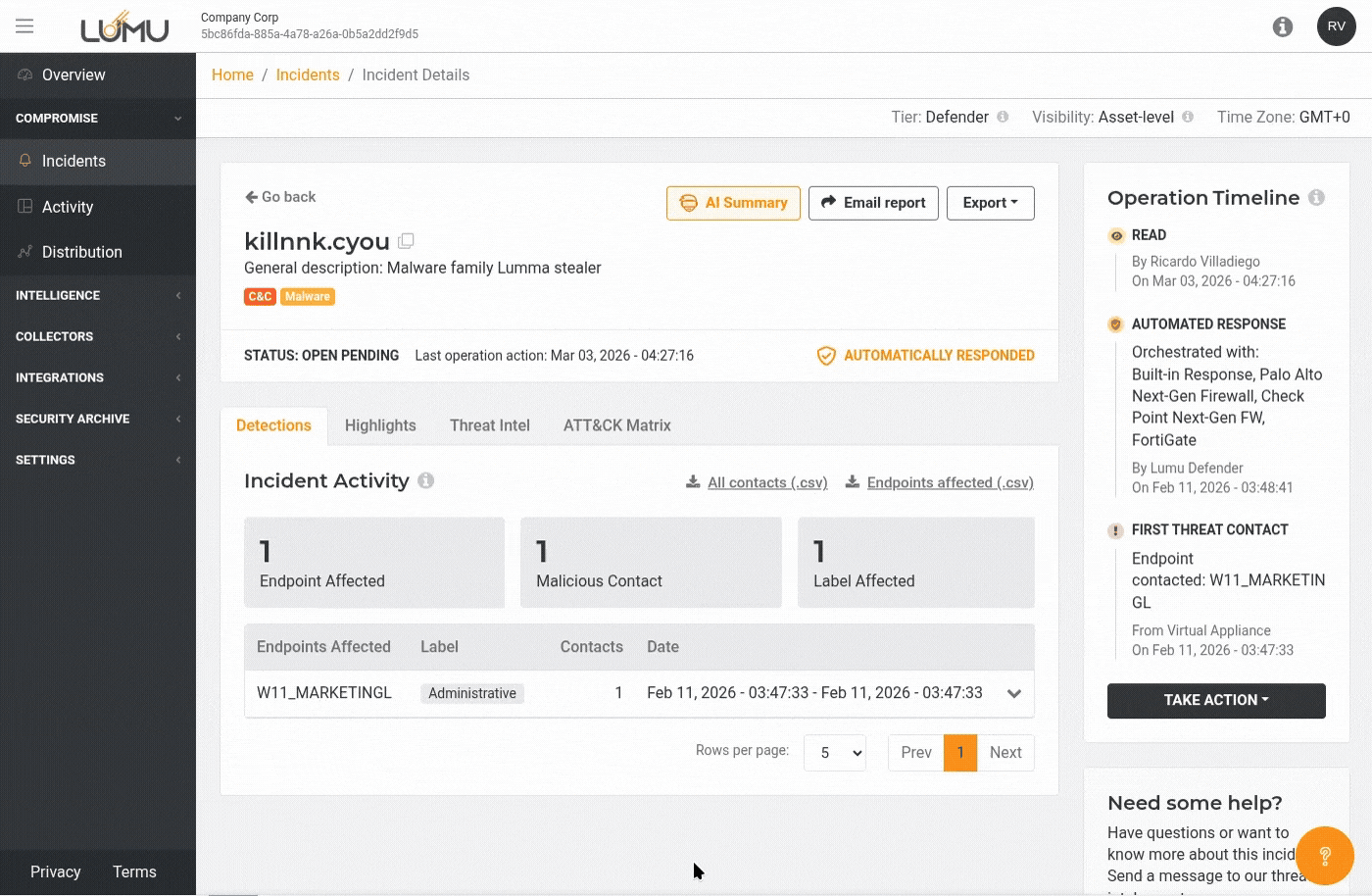Click the AI Summary button
The height and width of the screenshot is (896, 1372).
click(x=733, y=203)
